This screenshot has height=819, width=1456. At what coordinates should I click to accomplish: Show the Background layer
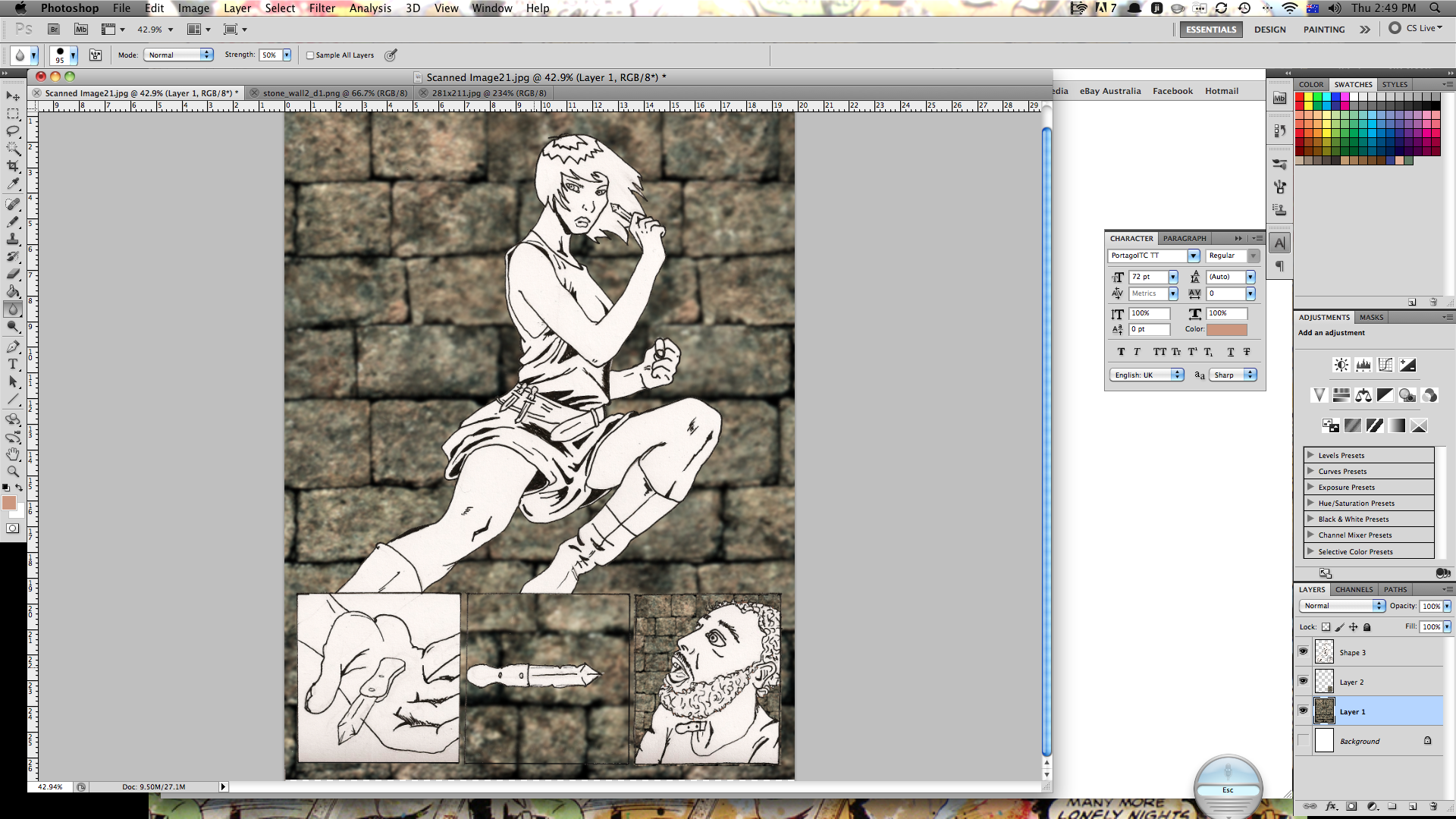click(1303, 740)
